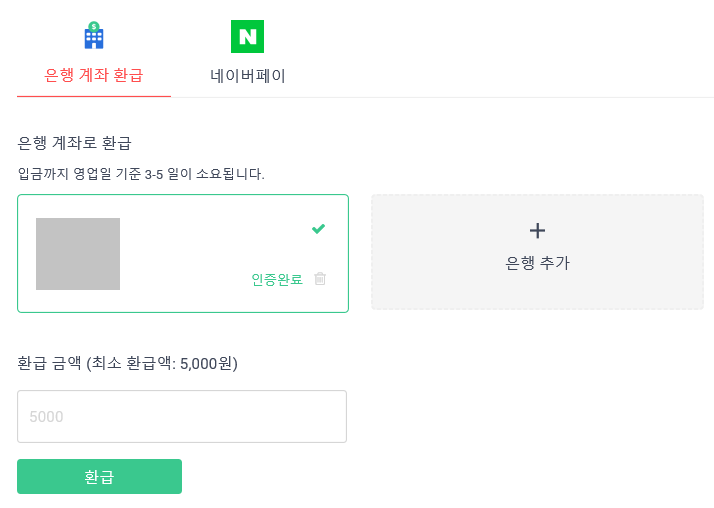The image size is (714, 508).
Task: Click the red underline of active tab
Action: pyautogui.click(x=94, y=96)
